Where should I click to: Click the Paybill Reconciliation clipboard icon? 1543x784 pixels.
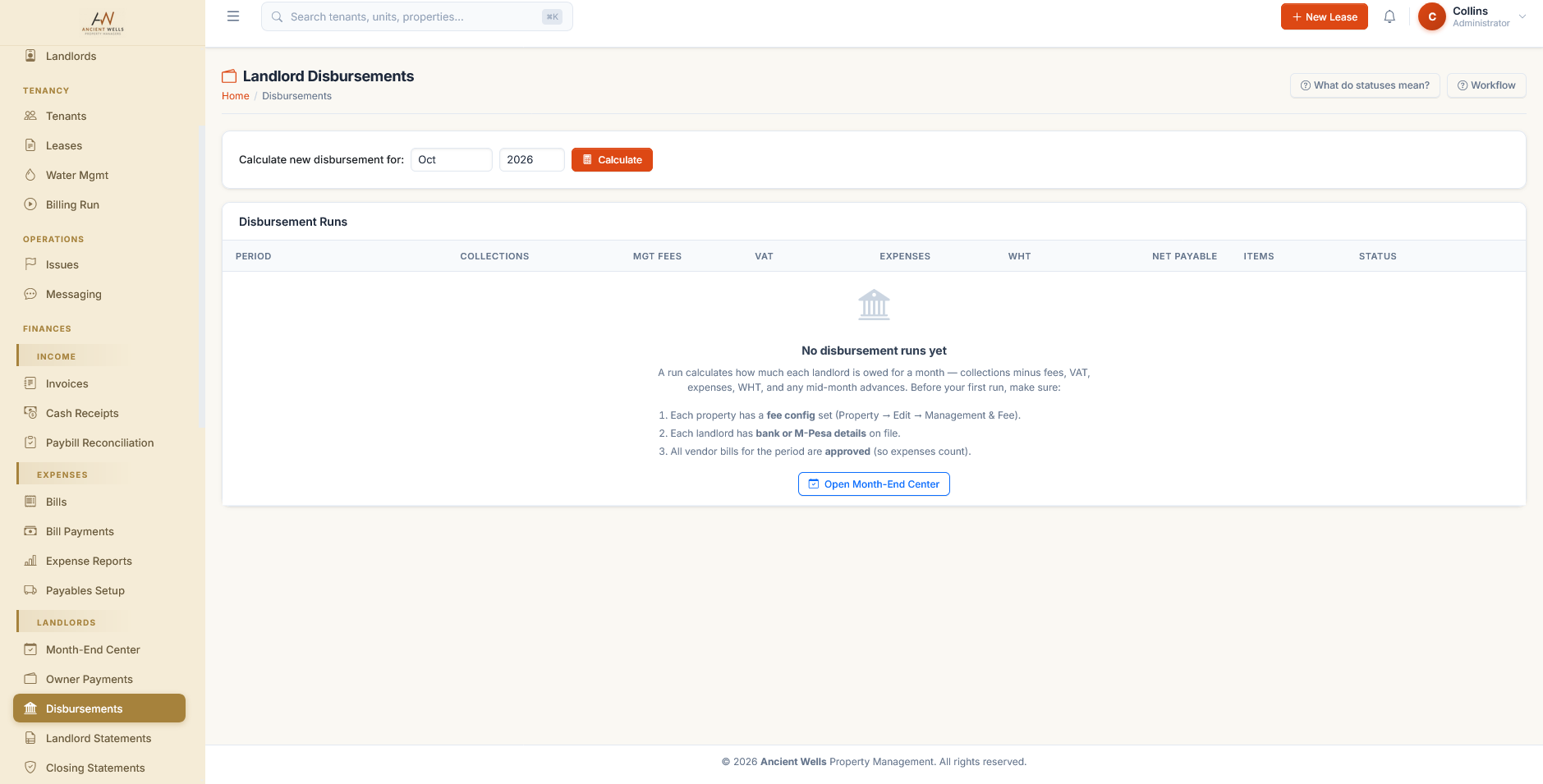30,442
